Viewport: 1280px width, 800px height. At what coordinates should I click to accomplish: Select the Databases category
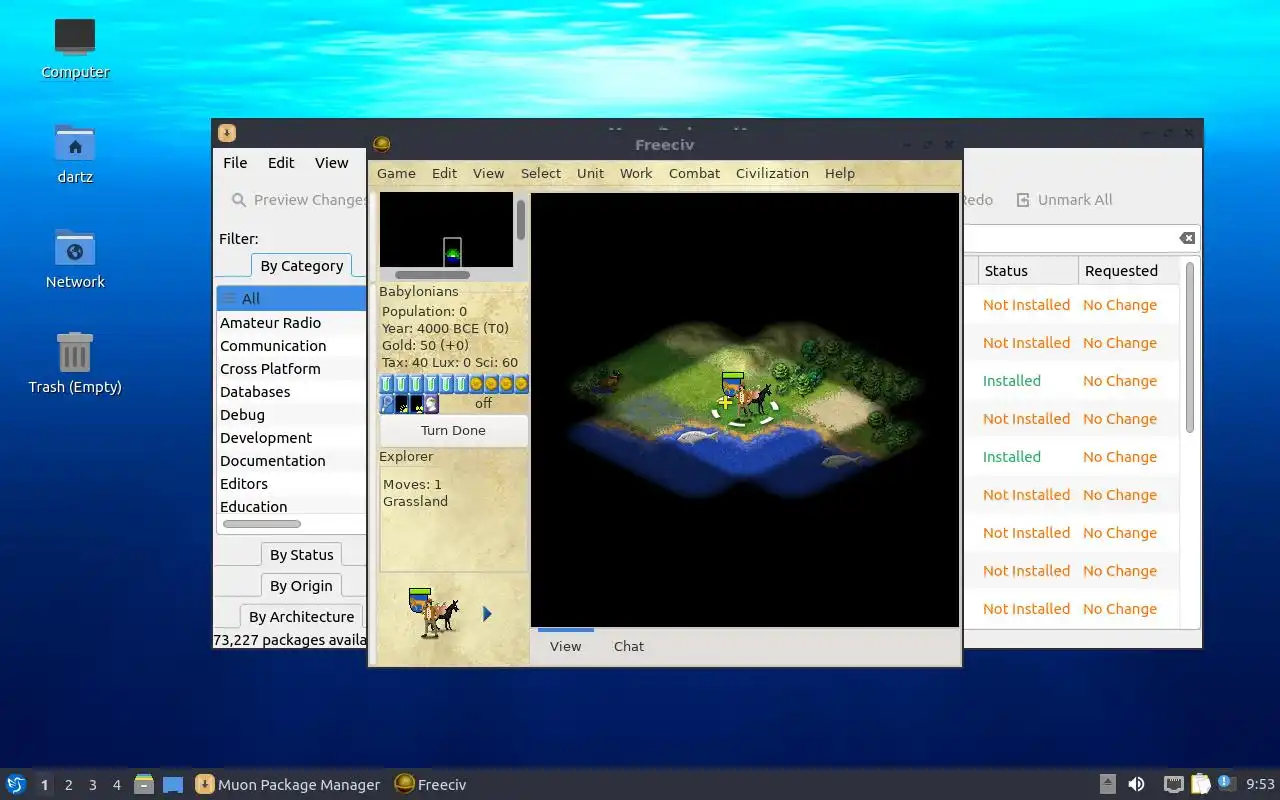pyautogui.click(x=291, y=392)
